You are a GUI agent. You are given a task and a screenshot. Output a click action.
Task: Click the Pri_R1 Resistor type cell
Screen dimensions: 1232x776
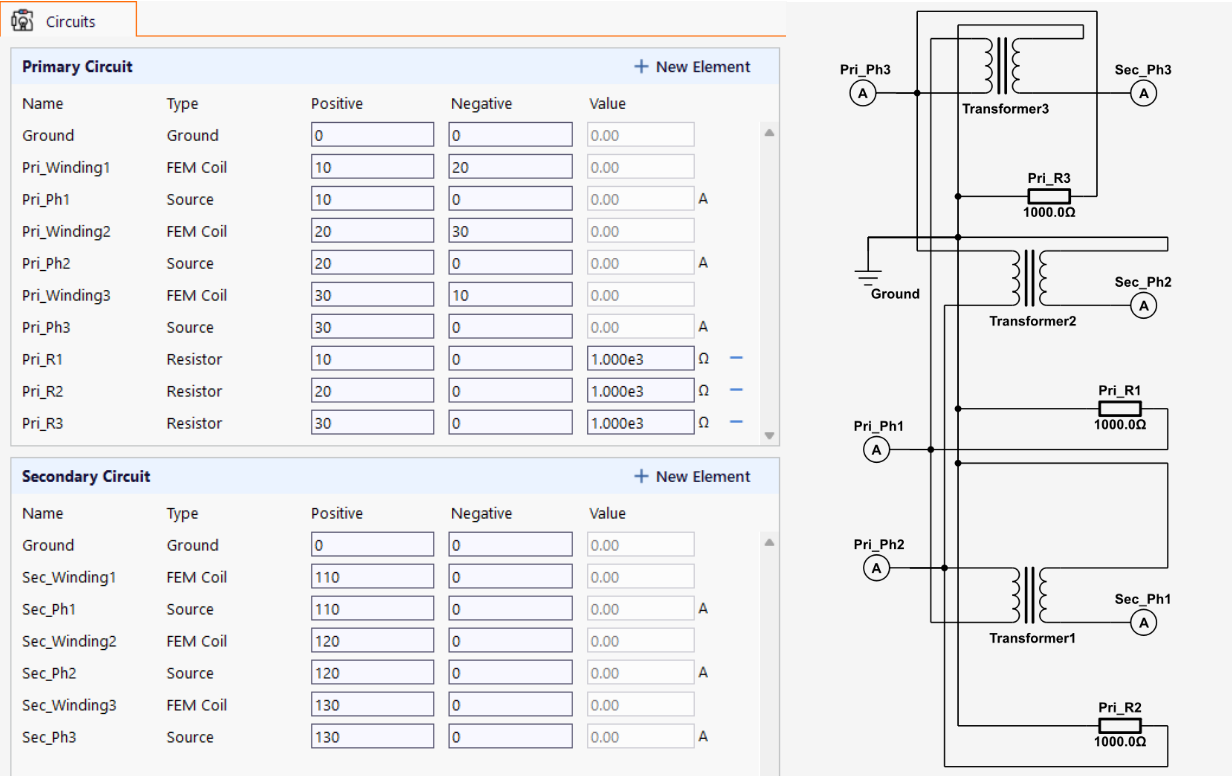tap(195, 359)
